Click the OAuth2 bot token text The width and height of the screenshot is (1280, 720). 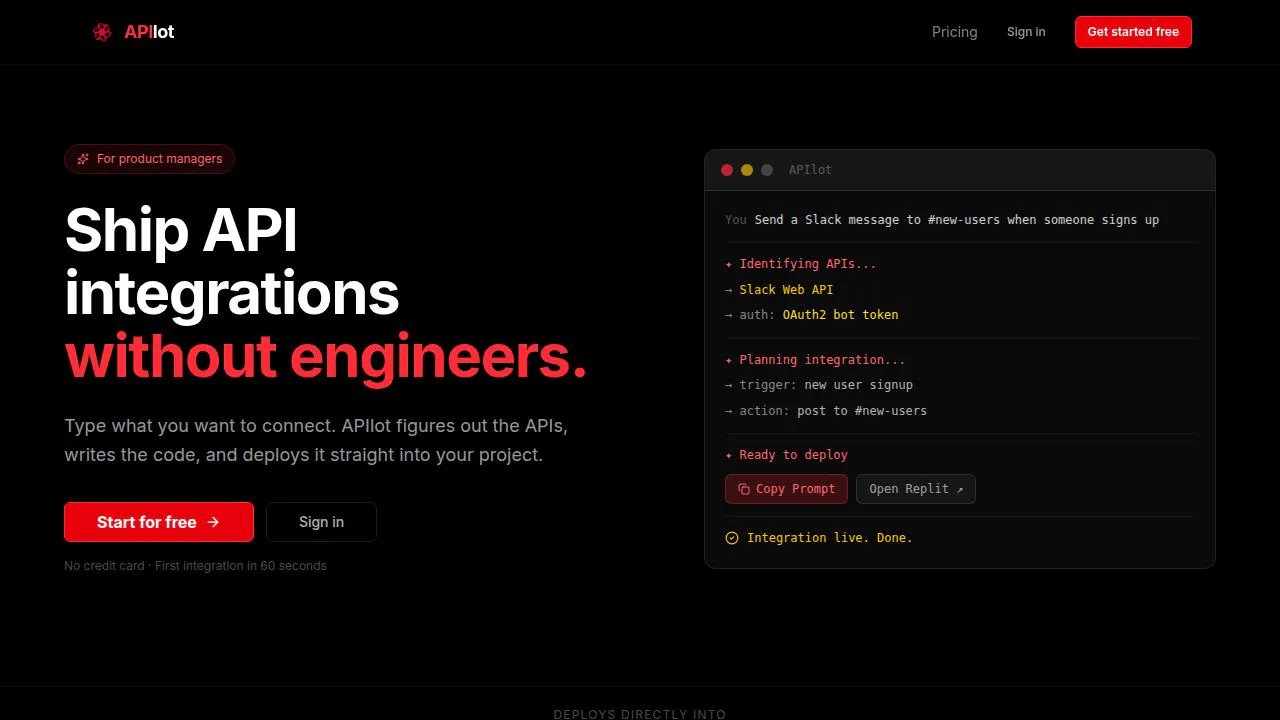coord(840,315)
